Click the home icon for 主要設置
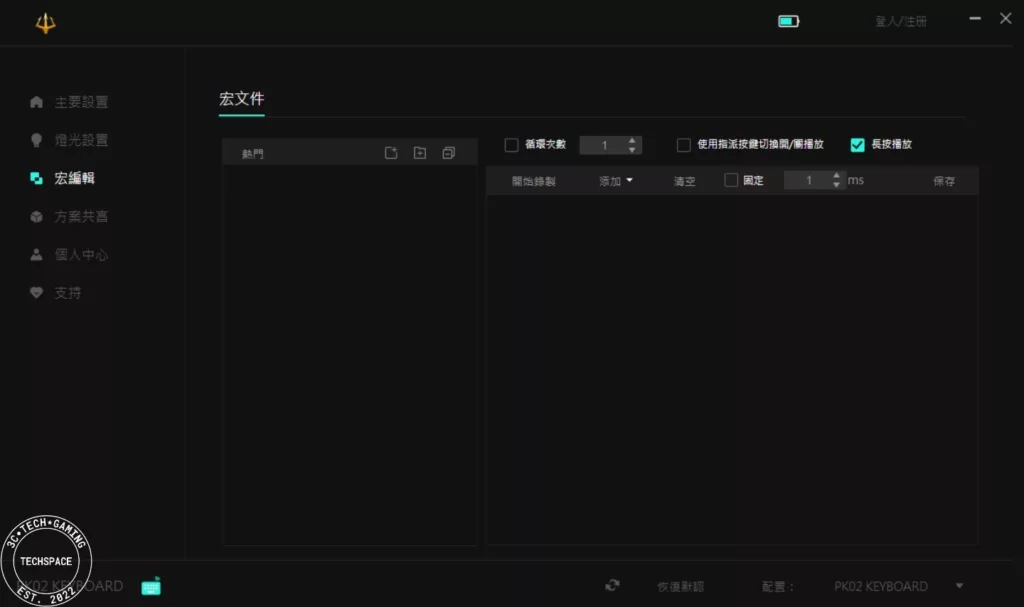The height and width of the screenshot is (607, 1024). click(37, 102)
